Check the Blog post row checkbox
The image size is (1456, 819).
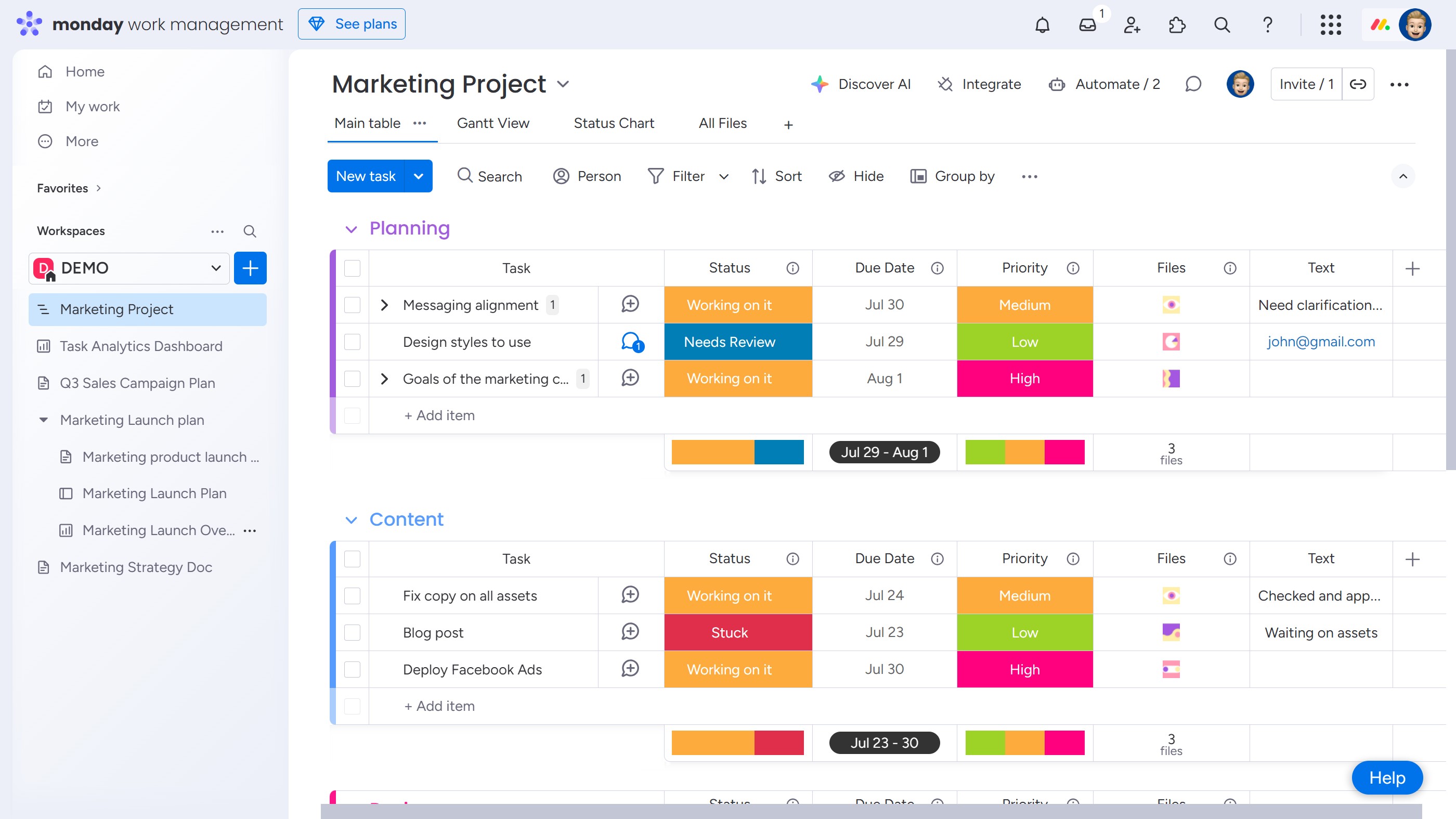click(x=352, y=632)
